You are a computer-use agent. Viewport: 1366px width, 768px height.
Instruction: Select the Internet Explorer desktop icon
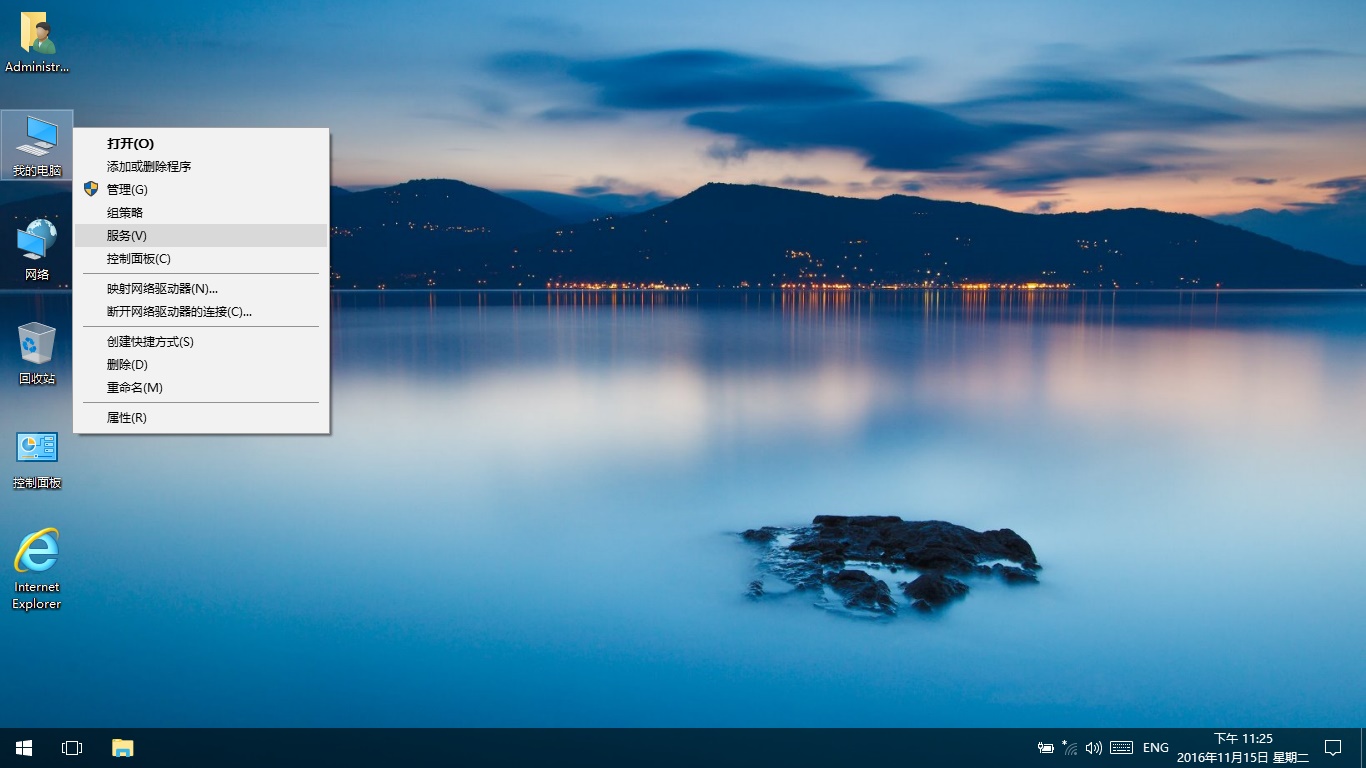(37, 568)
